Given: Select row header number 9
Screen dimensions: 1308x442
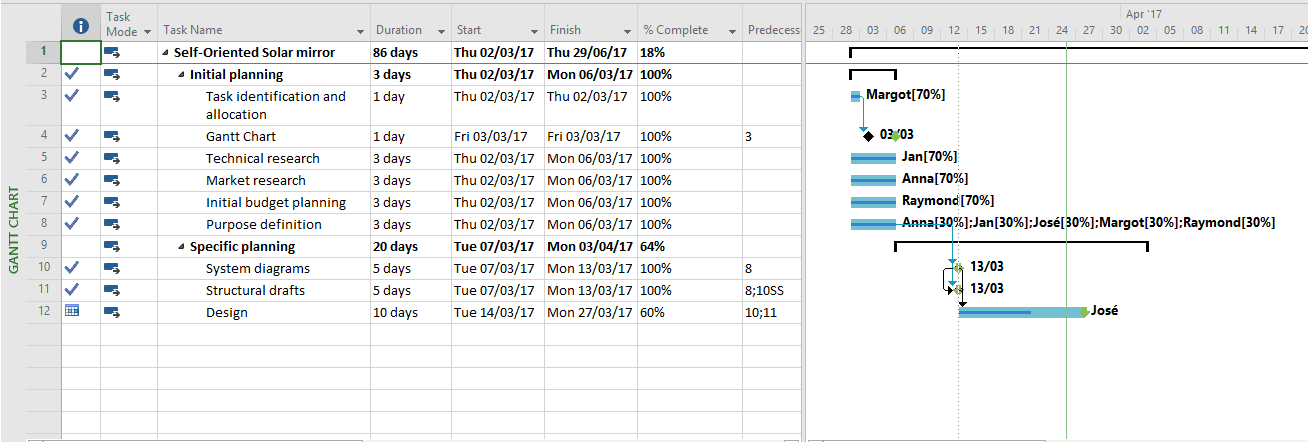Looking at the screenshot, I should coord(44,246).
